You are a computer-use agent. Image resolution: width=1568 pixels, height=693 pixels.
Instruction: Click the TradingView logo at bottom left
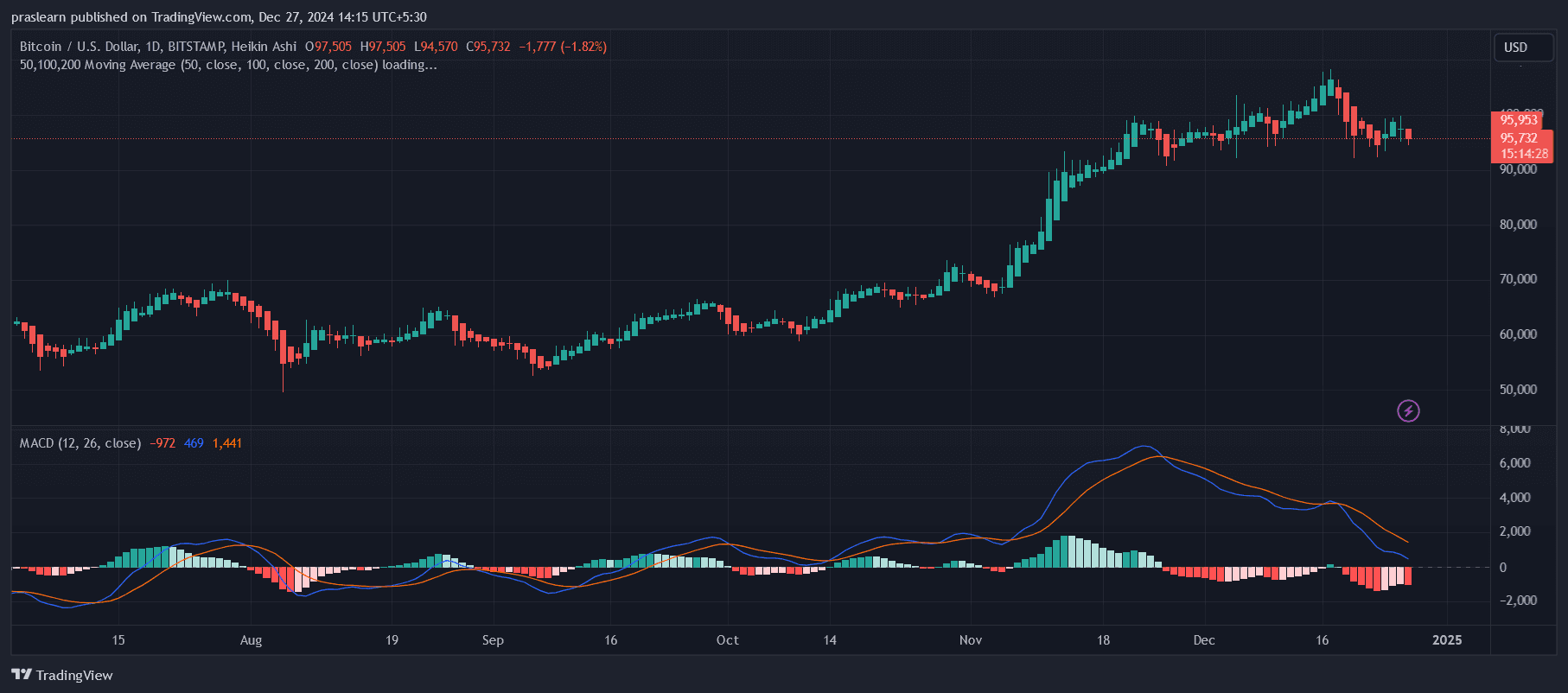pyautogui.click(x=62, y=675)
